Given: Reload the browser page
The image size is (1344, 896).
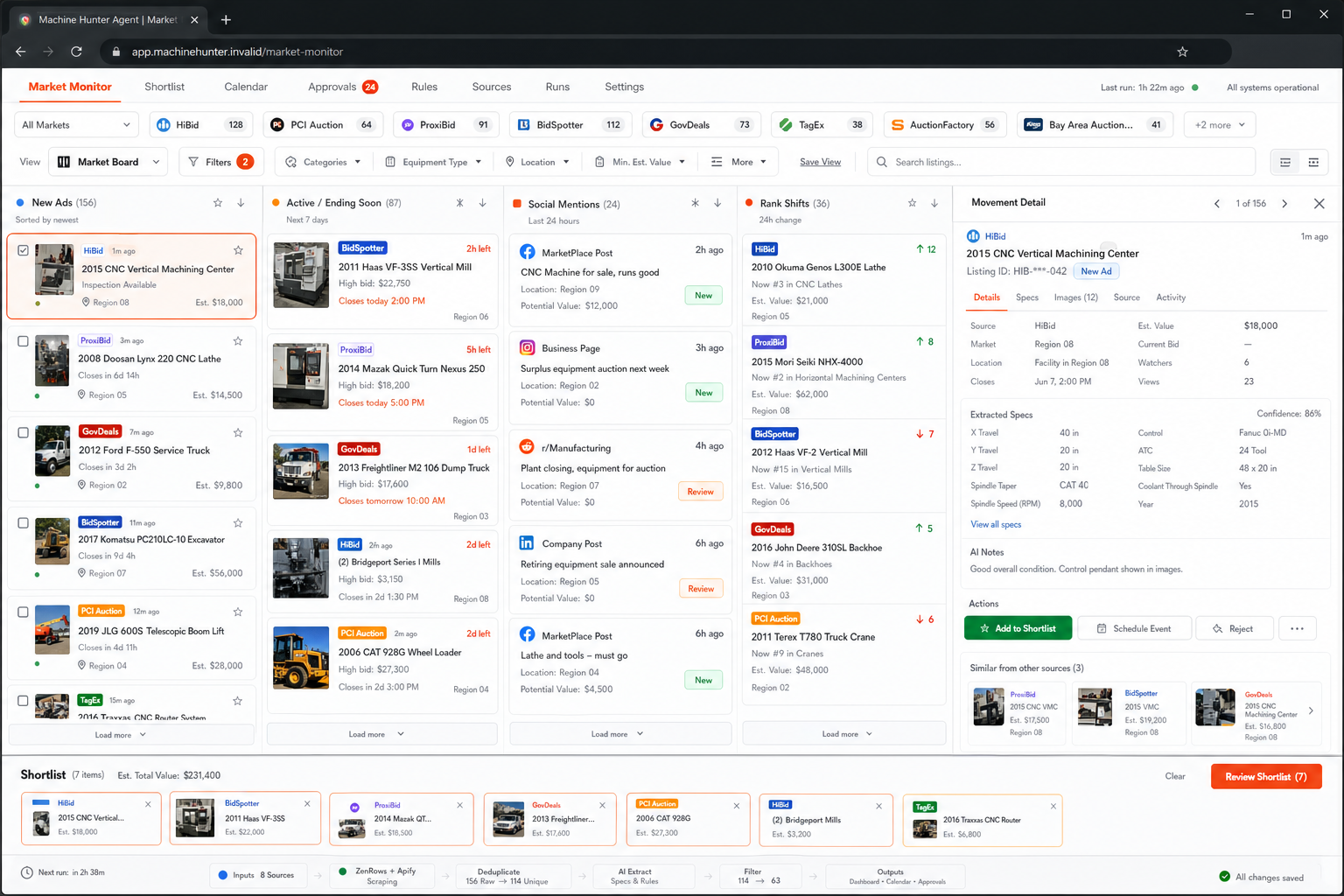Looking at the screenshot, I should tap(76, 52).
